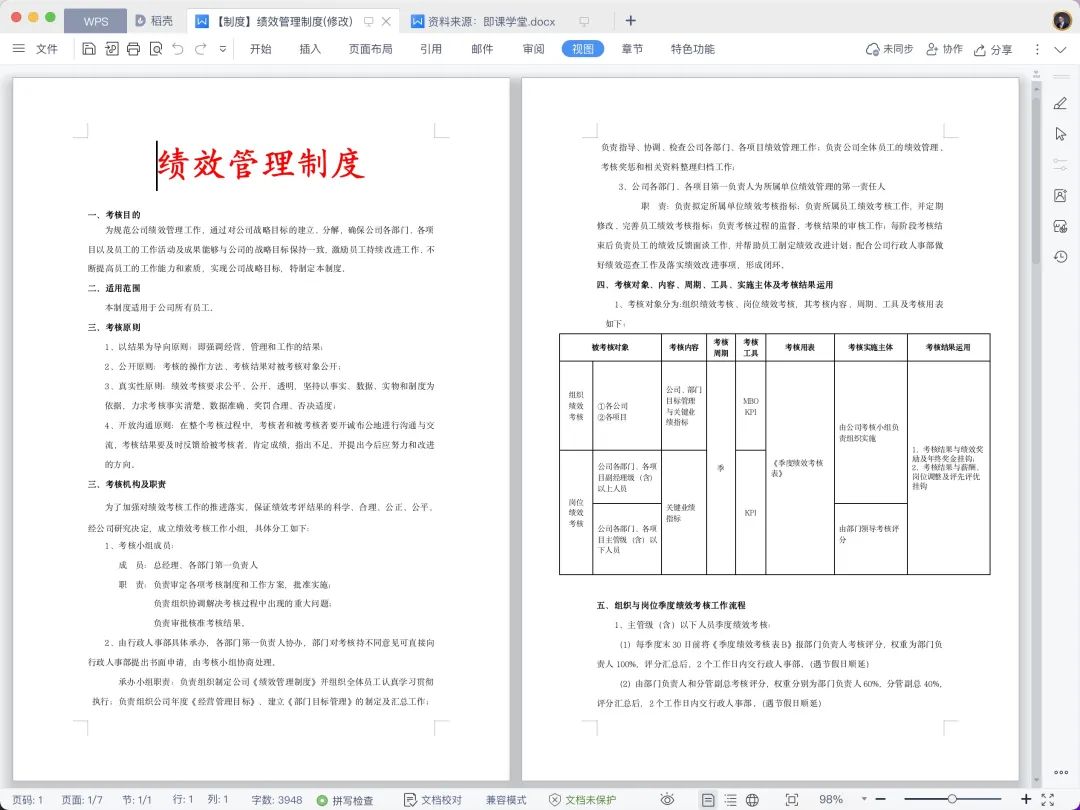This screenshot has height=810, width=1080.
Task: Switch to web layout globe icon
Action: pos(752,800)
